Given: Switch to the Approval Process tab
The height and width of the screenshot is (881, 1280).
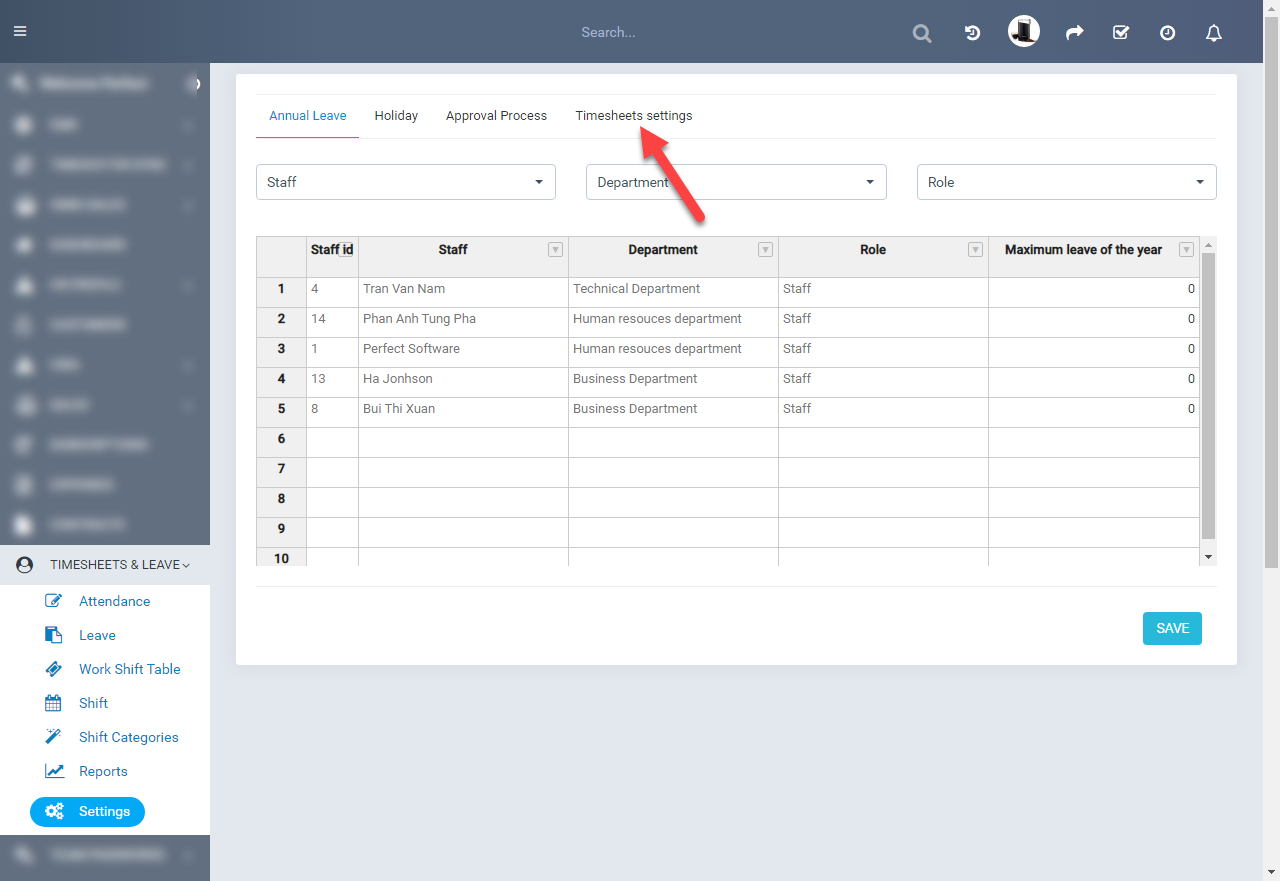Looking at the screenshot, I should pyautogui.click(x=496, y=116).
